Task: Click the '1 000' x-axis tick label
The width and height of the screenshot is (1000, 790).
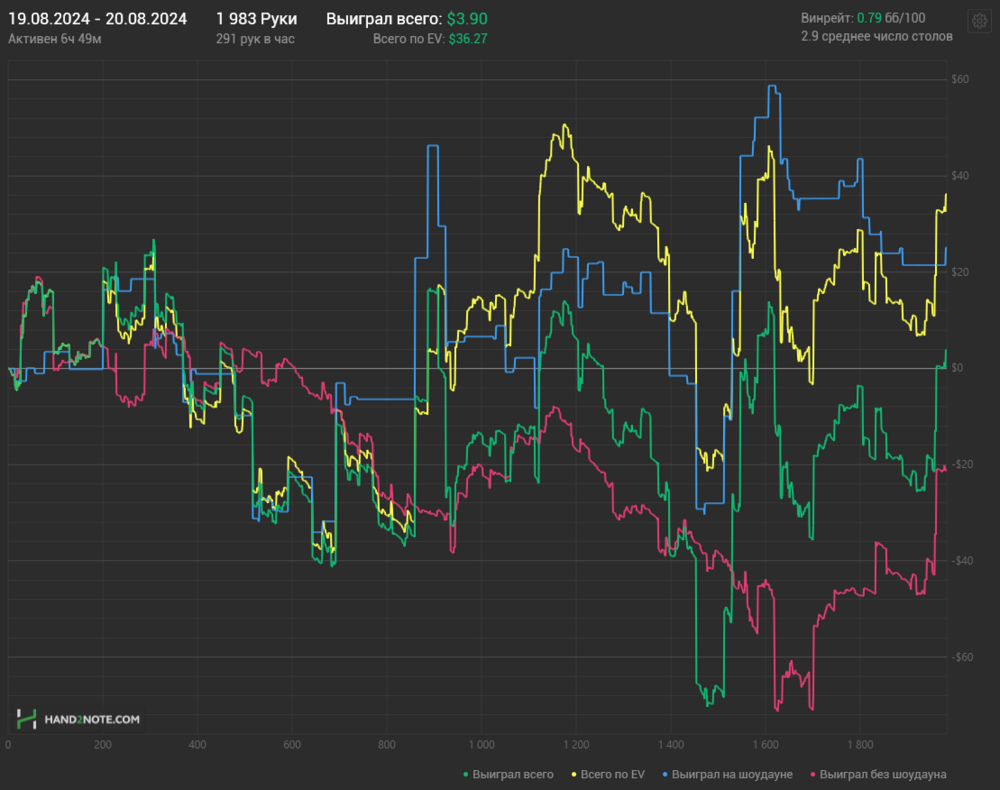Action: 482,745
